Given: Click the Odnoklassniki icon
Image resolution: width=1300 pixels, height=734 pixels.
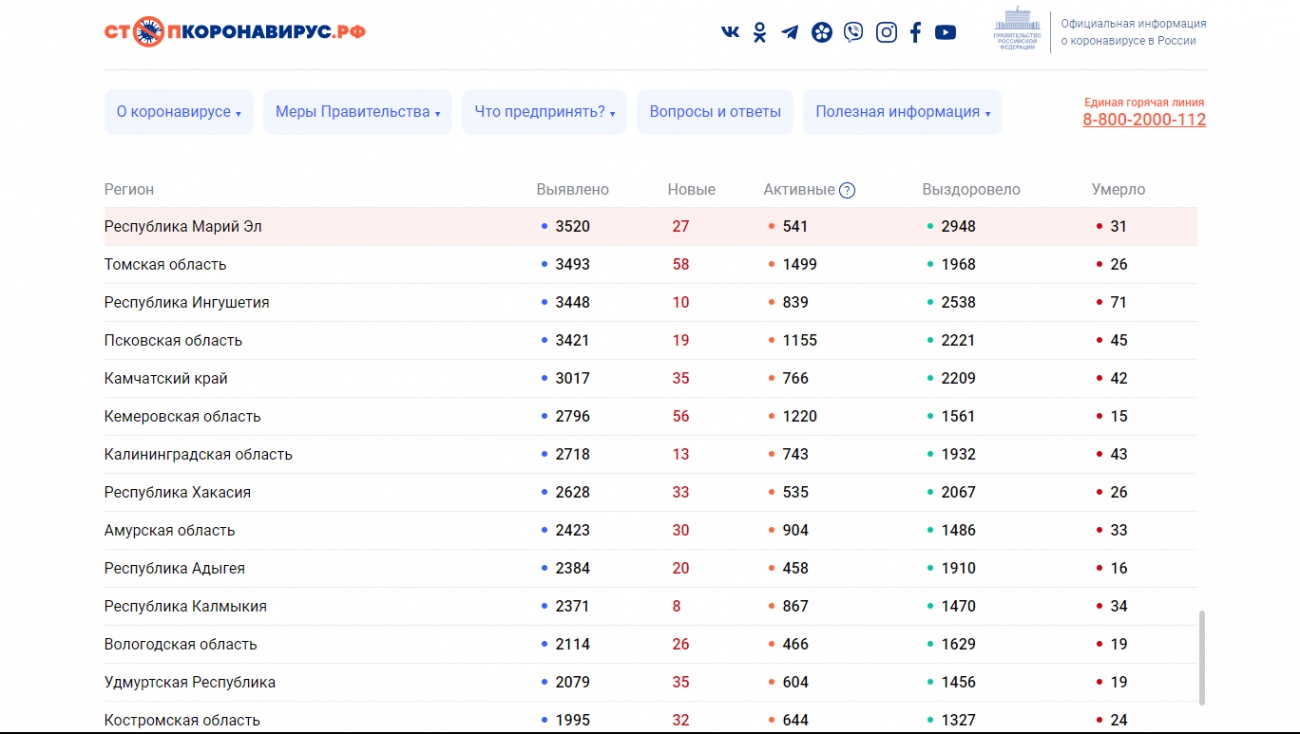Looking at the screenshot, I should 760,32.
